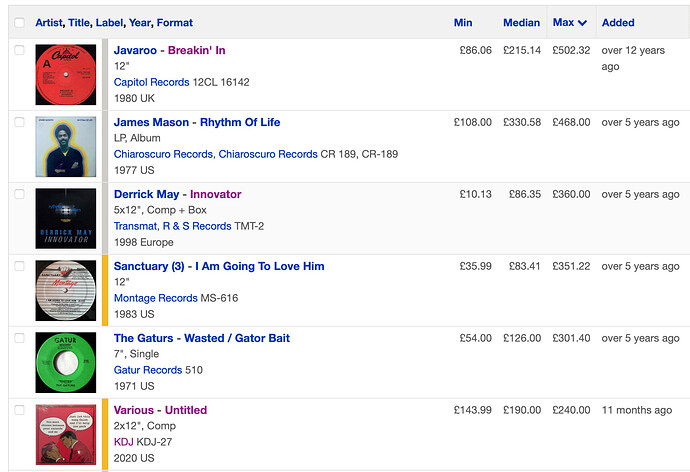The image size is (690, 472).
Task: Open Breakin' In release link
Action: (x=196, y=50)
